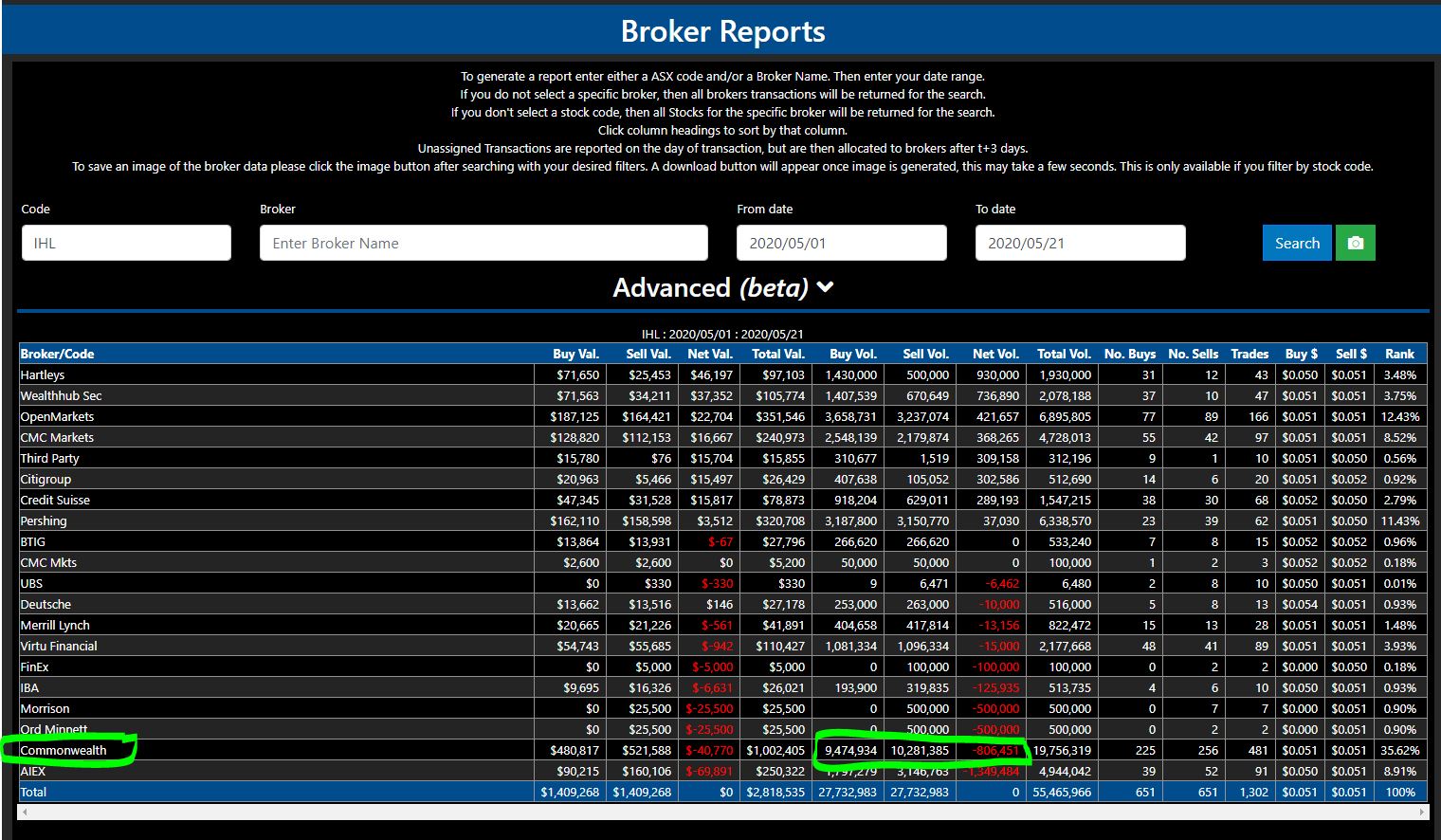1441x840 pixels.
Task: Select the AIEX broker name
Action: [x=33, y=771]
